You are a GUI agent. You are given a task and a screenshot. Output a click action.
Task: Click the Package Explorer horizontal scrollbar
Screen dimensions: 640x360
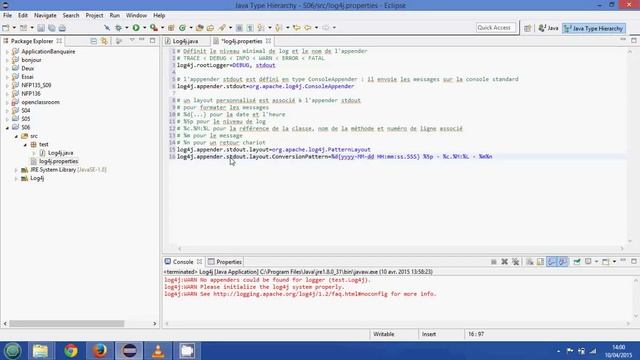(67, 324)
